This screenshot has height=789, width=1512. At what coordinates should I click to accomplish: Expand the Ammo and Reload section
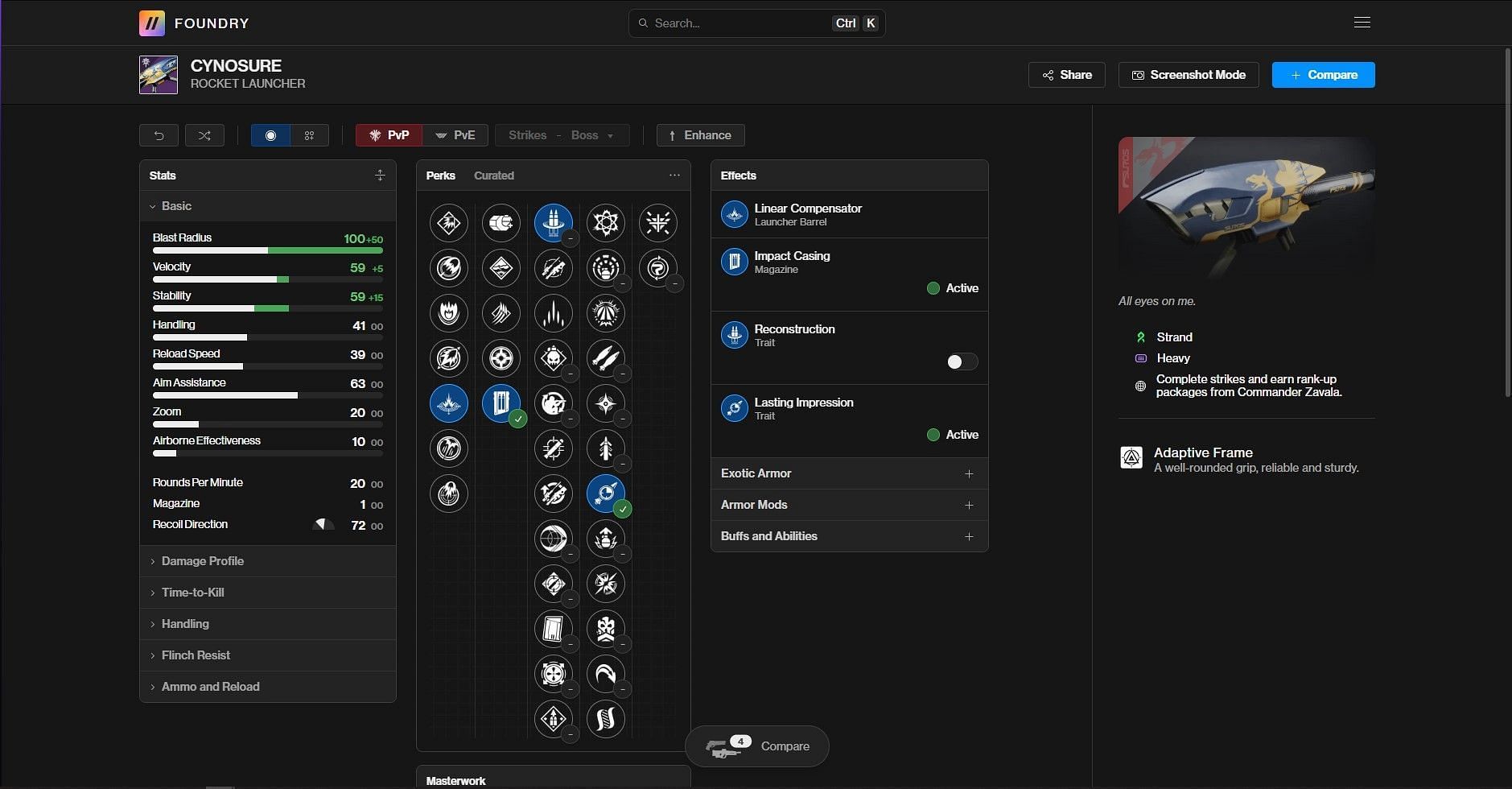click(x=268, y=687)
